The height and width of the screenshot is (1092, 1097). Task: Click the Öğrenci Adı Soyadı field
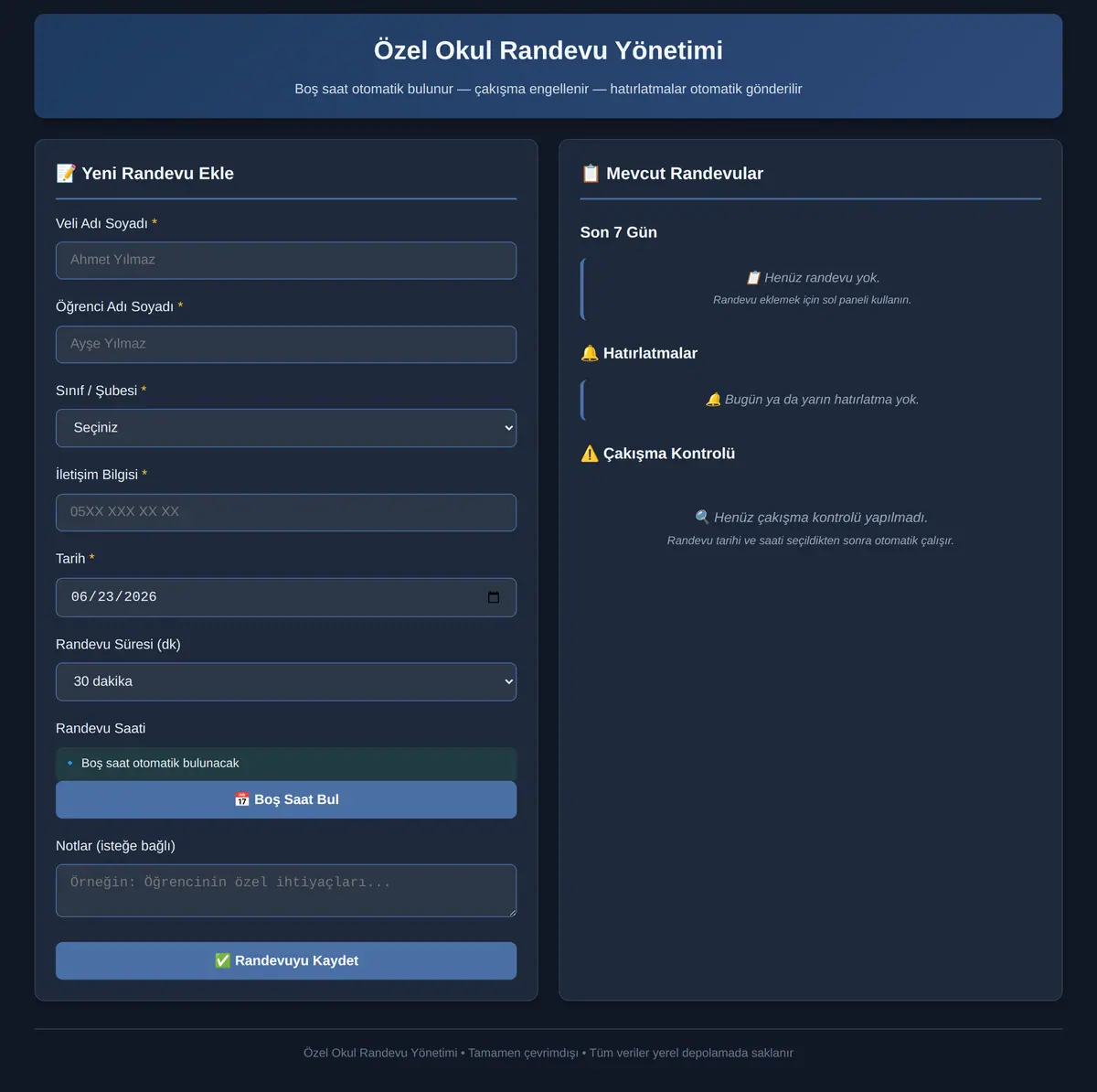coord(286,345)
